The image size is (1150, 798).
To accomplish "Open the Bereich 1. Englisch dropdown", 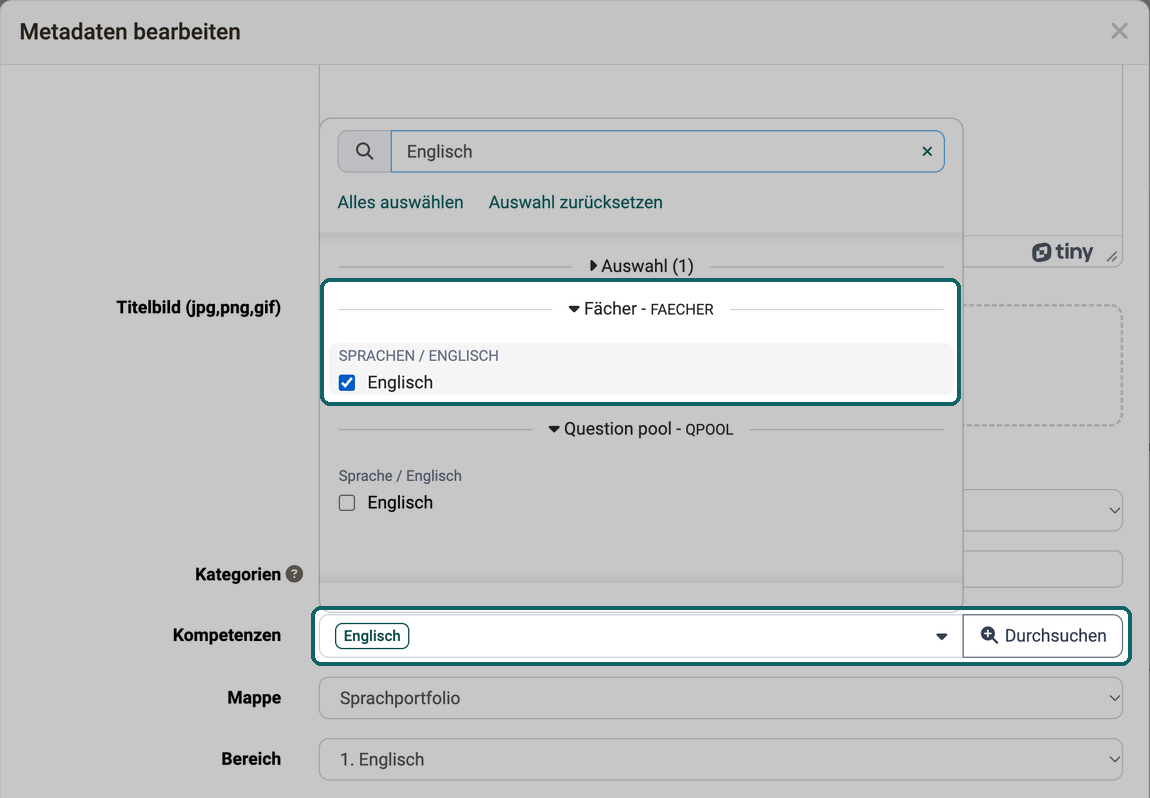I will click(x=721, y=759).
